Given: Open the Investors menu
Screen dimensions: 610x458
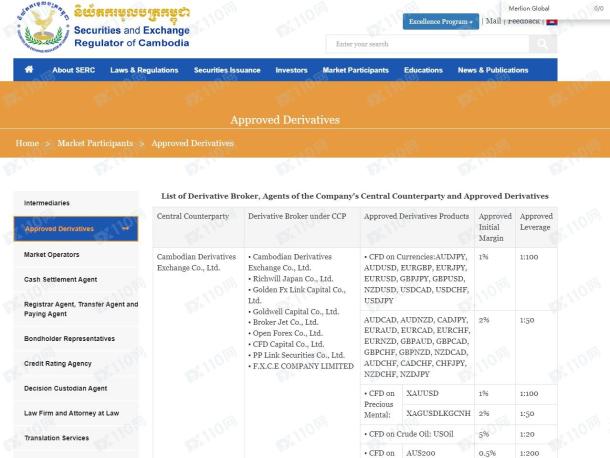Looking at the screenshot, I should [291, 70].
